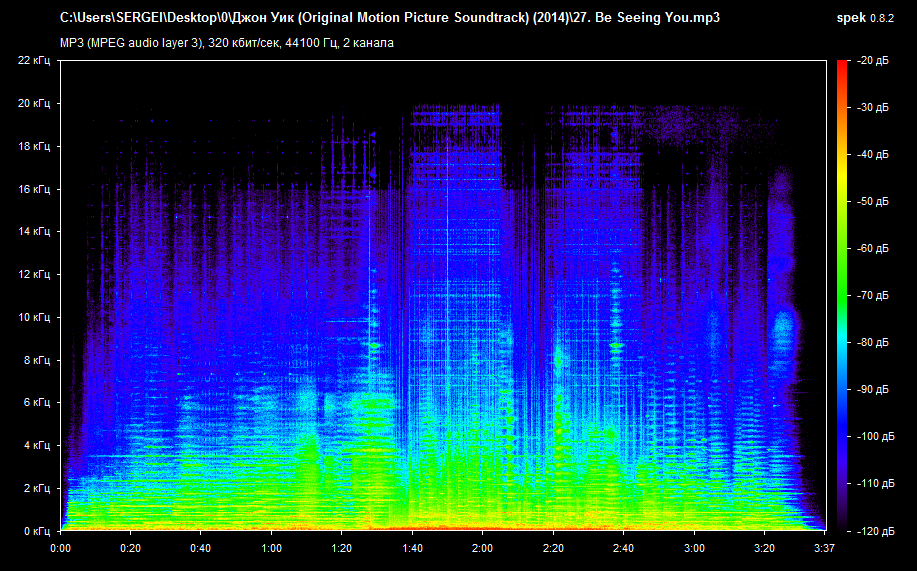Click the dB color gradient scale bar
Image resolution: width=917 pixels, height=571 pixels.
coord(842,295)
